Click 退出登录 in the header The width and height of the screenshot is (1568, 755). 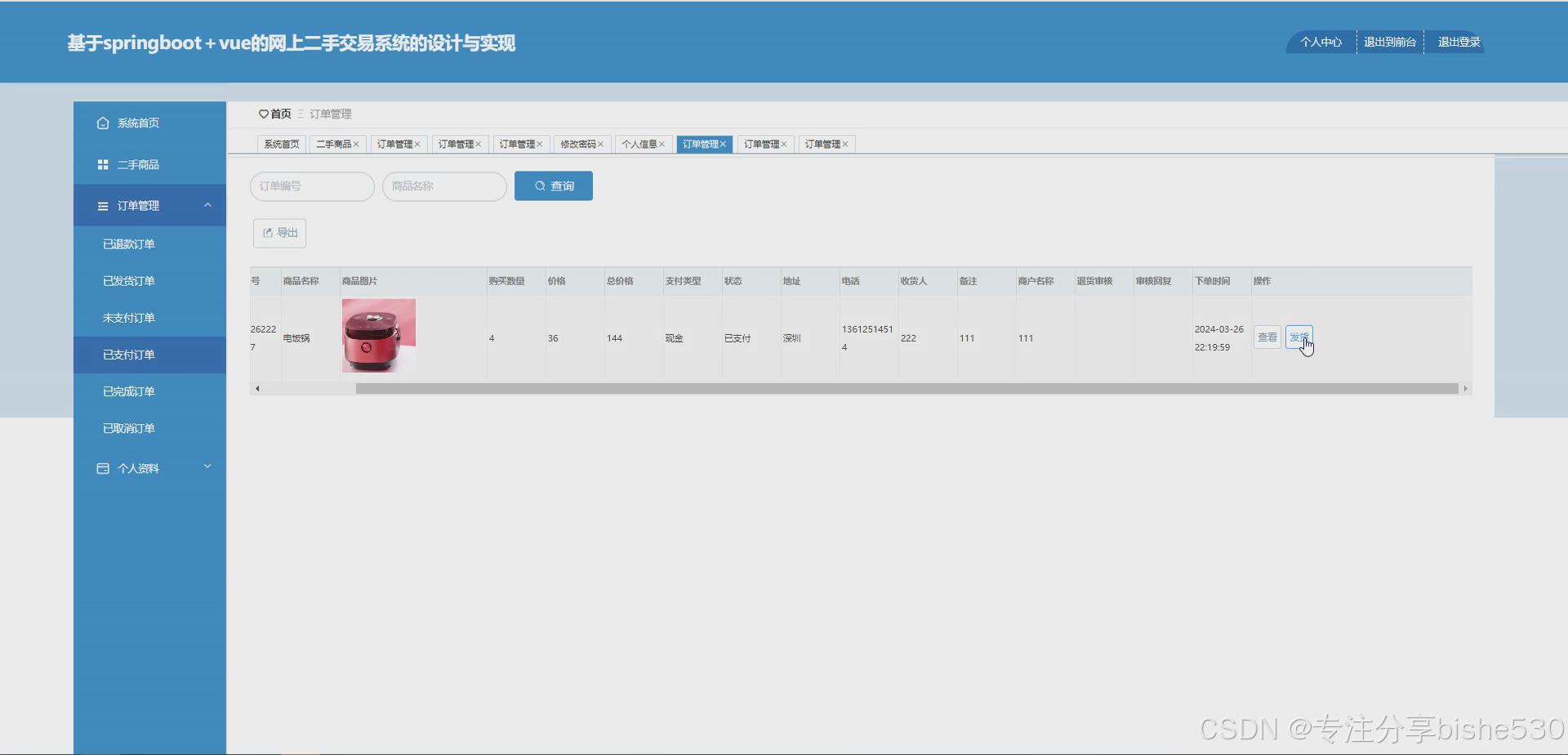(1459, 42)
